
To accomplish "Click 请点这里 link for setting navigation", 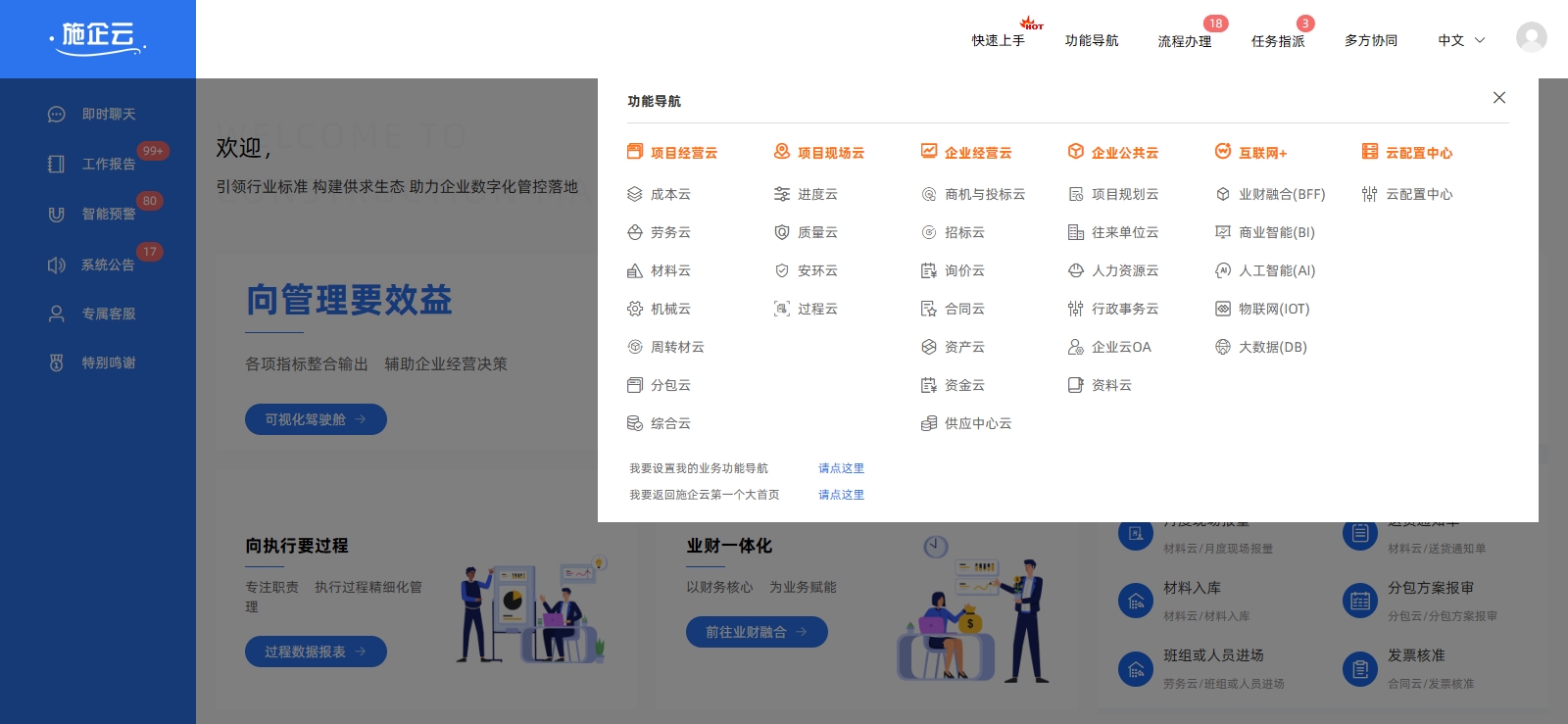I will click(841, 468).
